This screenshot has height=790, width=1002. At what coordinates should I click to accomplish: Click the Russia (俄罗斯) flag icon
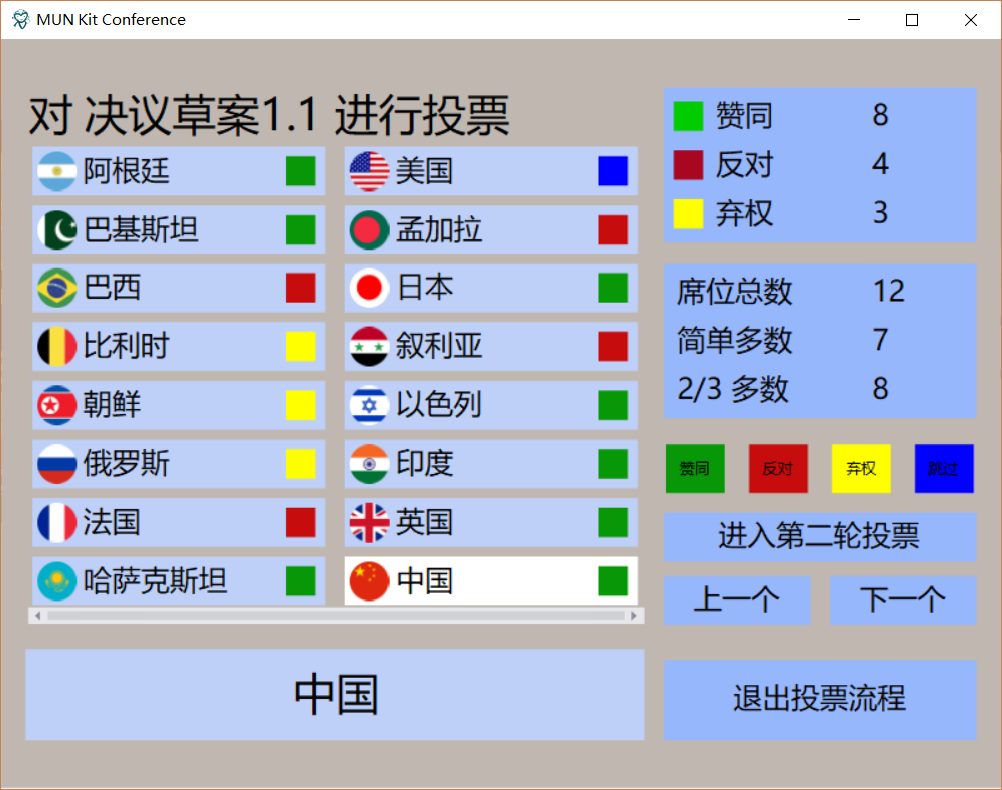pos(57,464)
